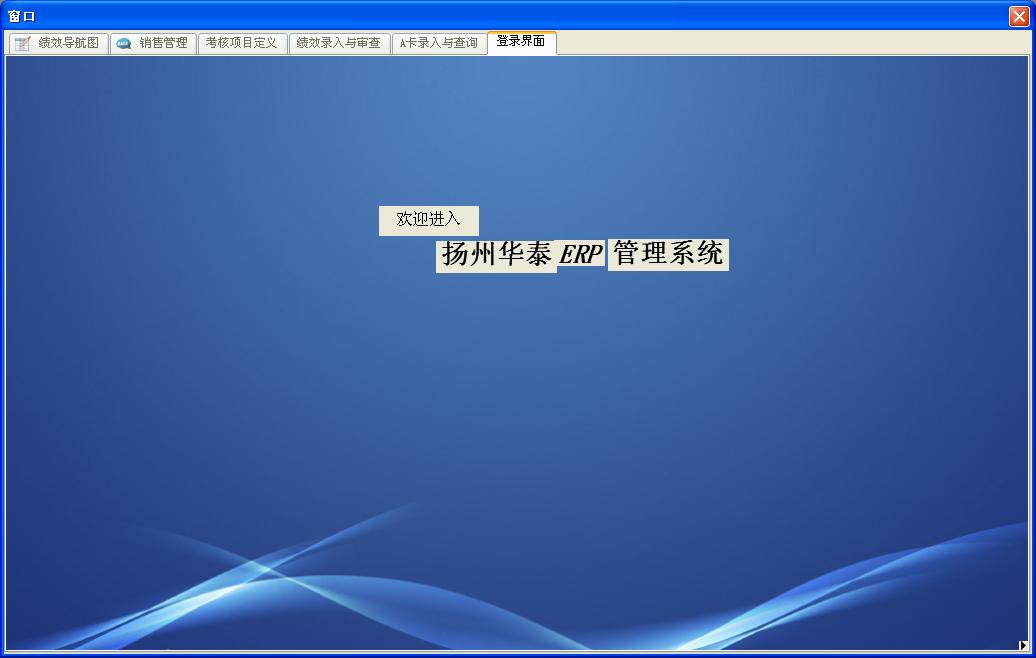
Task: Select the 登录界面 tab
Action: (521, 42)
